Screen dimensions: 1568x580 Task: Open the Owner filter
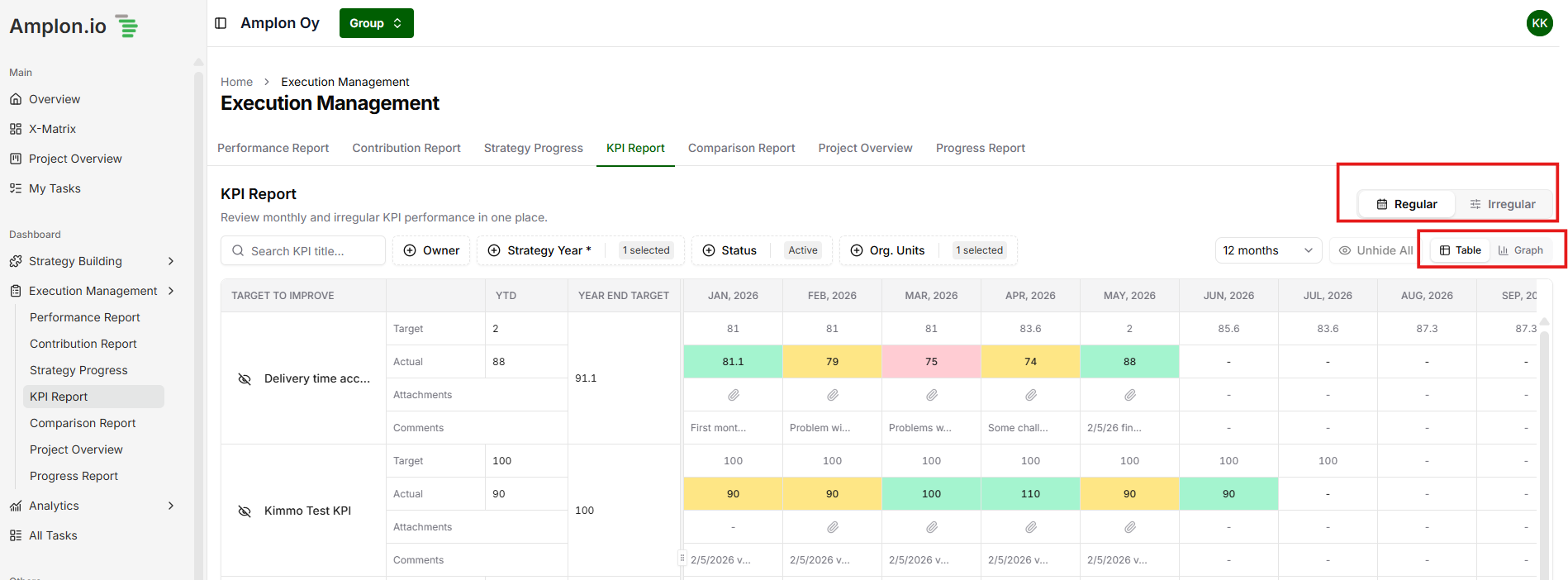pyautogui.click(x=431, y=250)
